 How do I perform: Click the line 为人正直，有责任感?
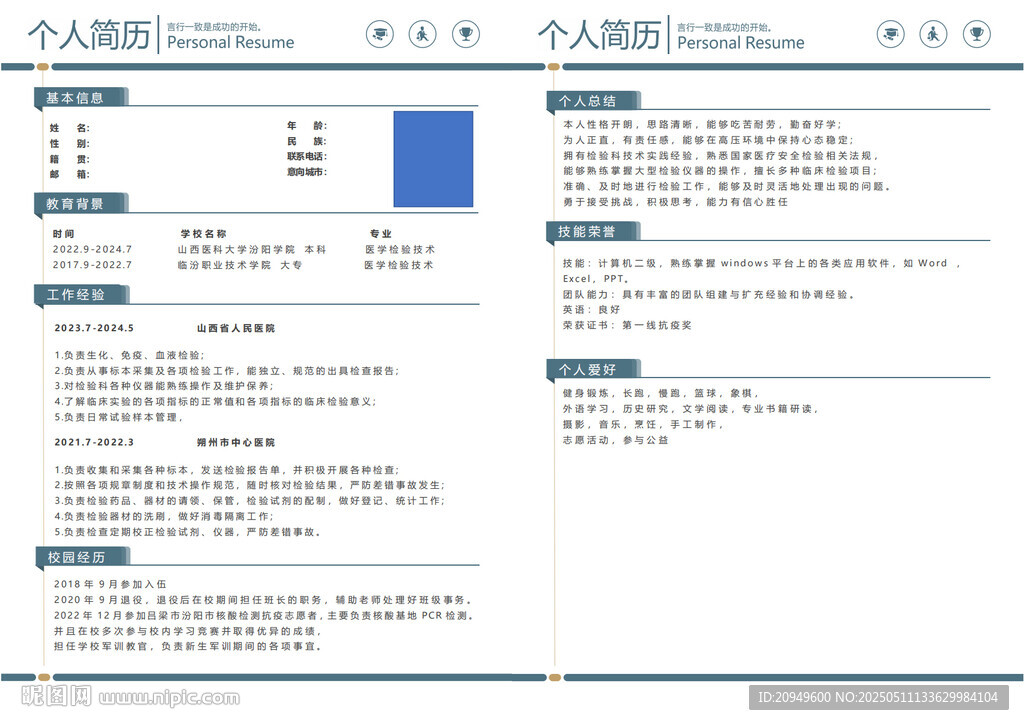[x=709, y=140]
